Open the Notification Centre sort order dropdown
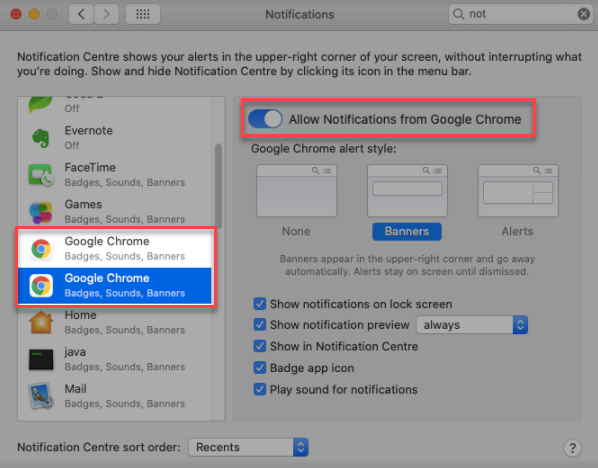Viewport: 598px width, 468px height. click(248, 447)
